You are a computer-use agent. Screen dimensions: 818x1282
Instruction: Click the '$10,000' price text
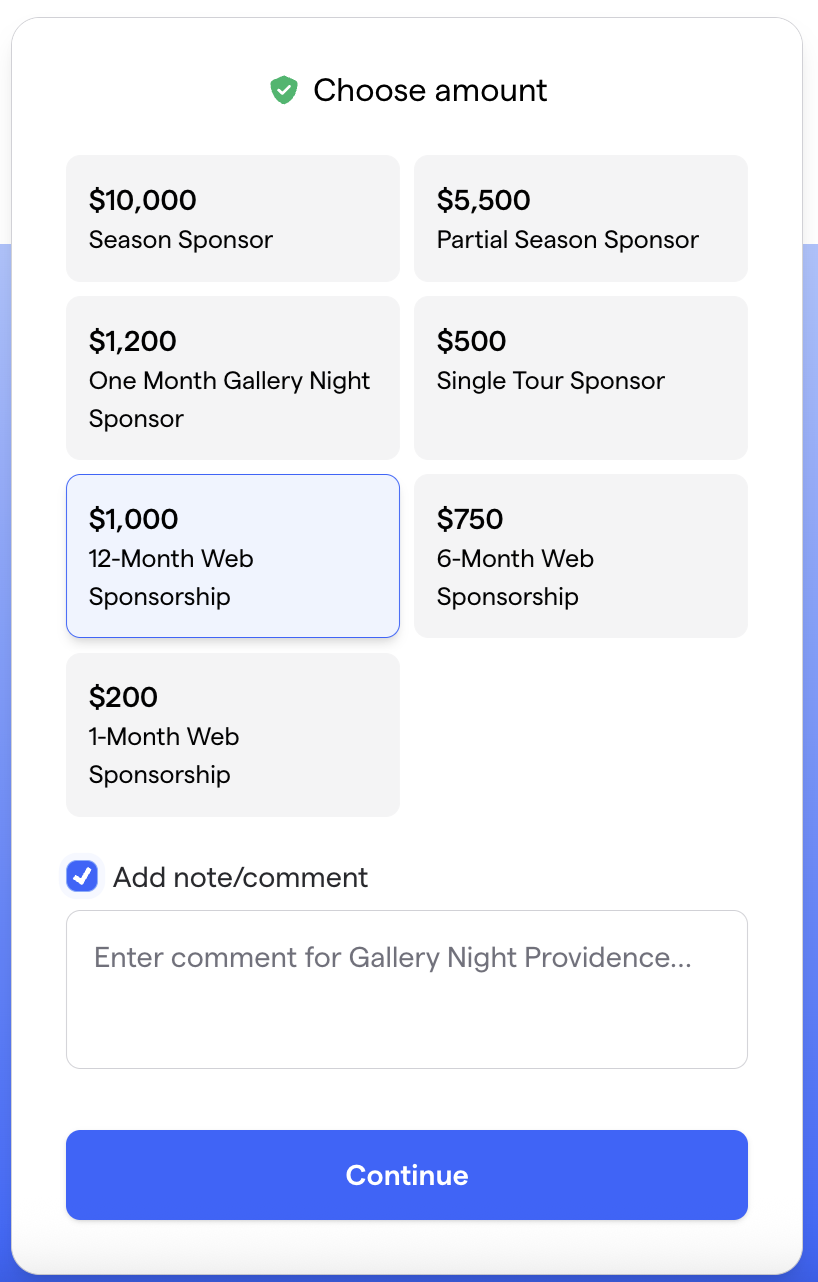click(x=143, y=200)
